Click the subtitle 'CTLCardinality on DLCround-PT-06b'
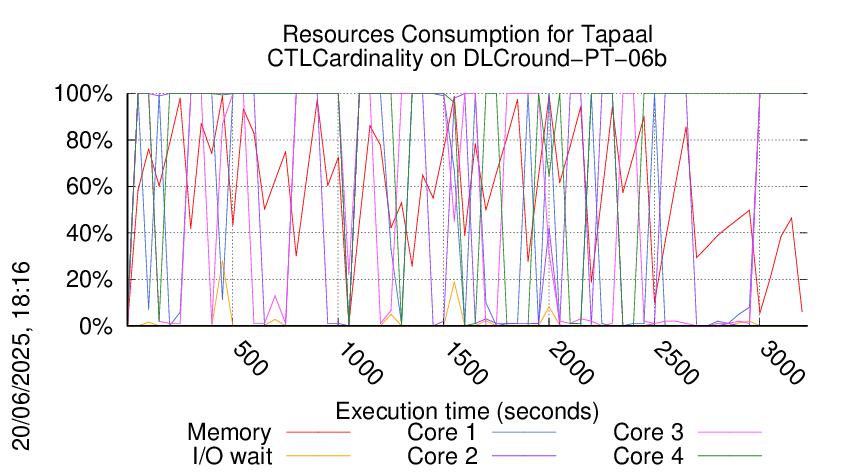Viewport: 850px width, 475px height. click(x=467, y=58)
